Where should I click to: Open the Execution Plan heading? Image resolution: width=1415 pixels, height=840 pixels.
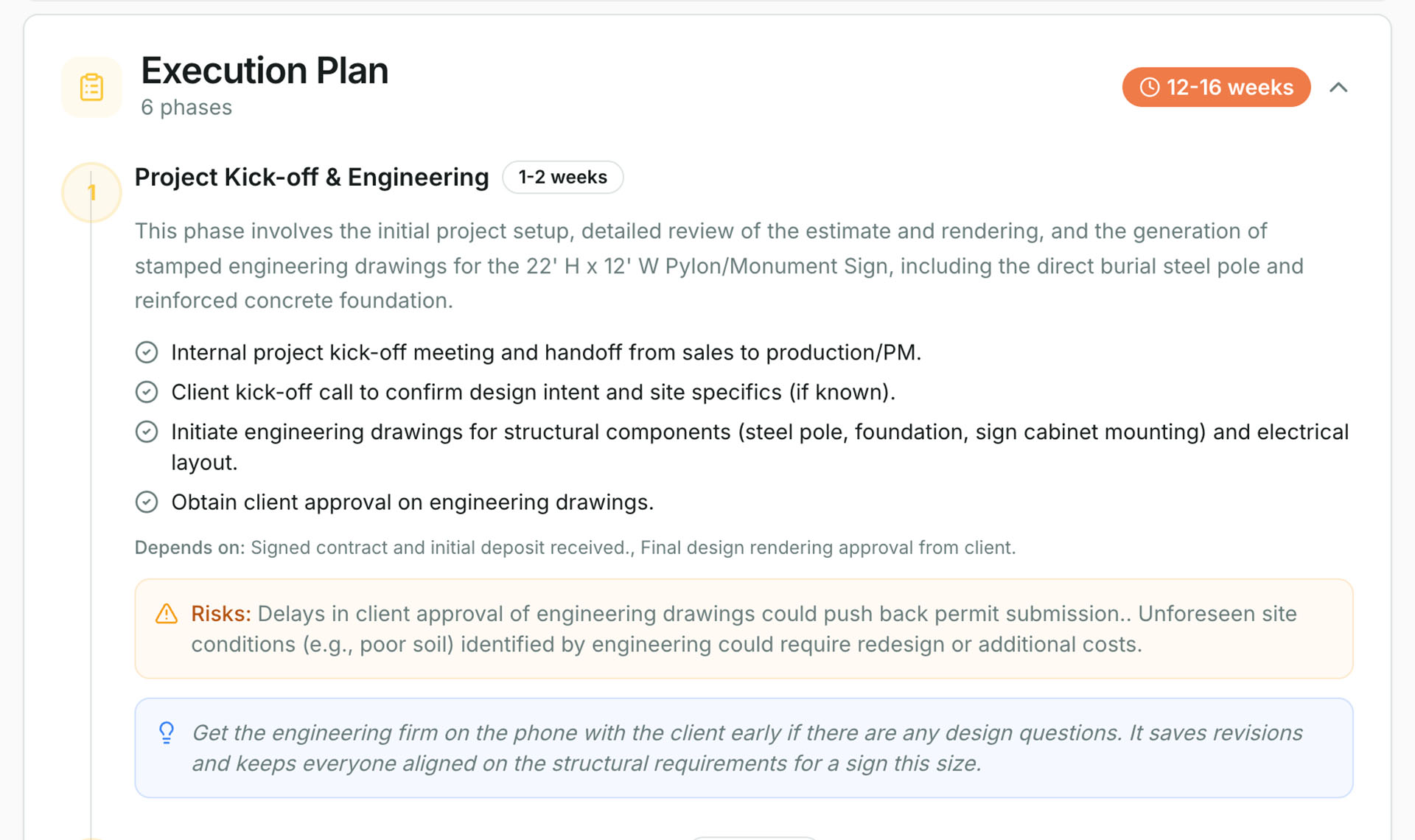coord(265,71)
